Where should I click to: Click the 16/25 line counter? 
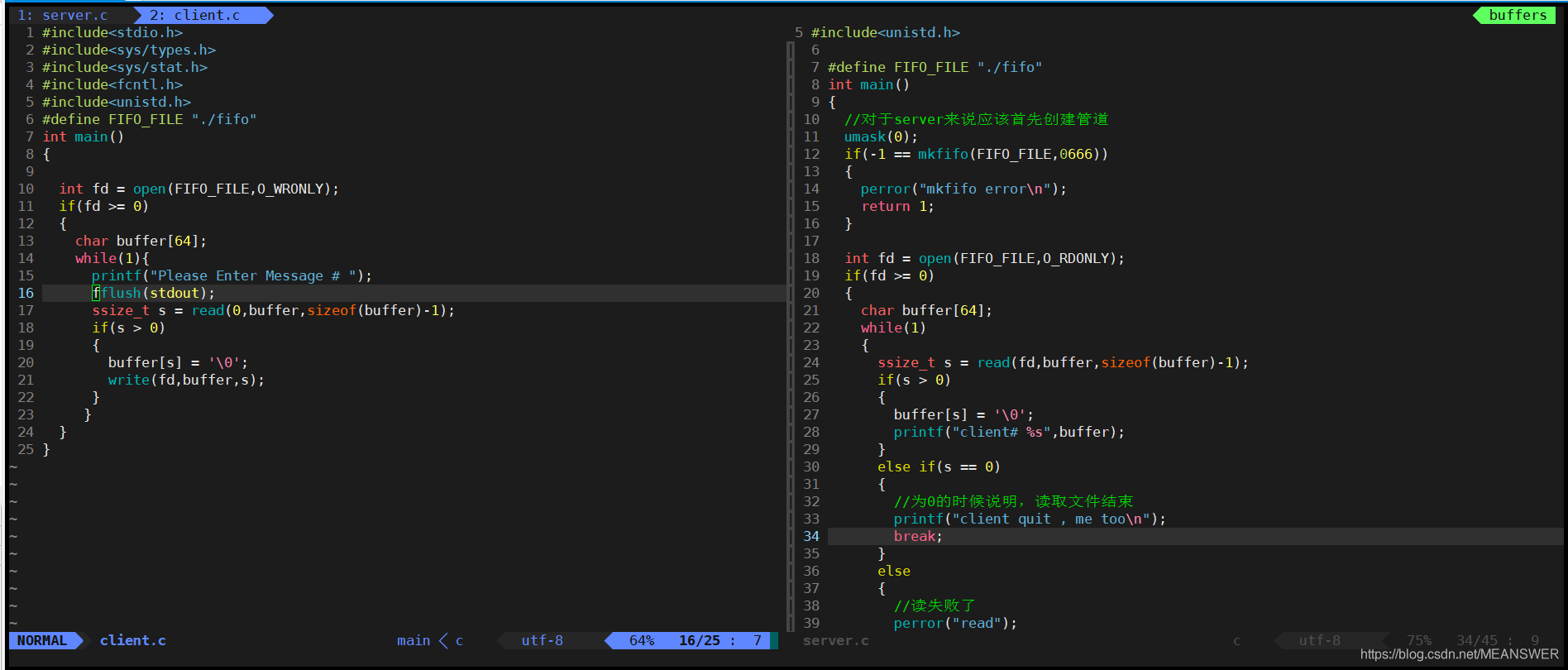699,640
